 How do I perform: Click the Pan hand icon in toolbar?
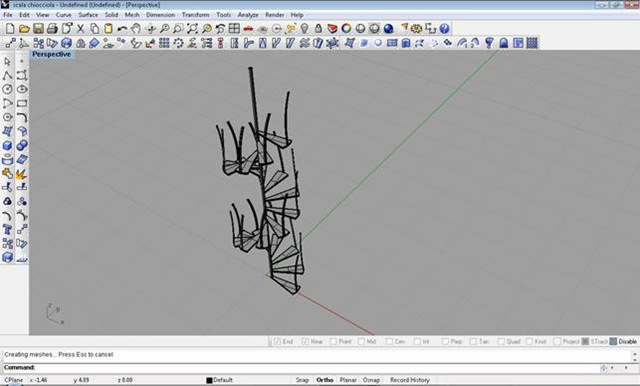point(136,29)
